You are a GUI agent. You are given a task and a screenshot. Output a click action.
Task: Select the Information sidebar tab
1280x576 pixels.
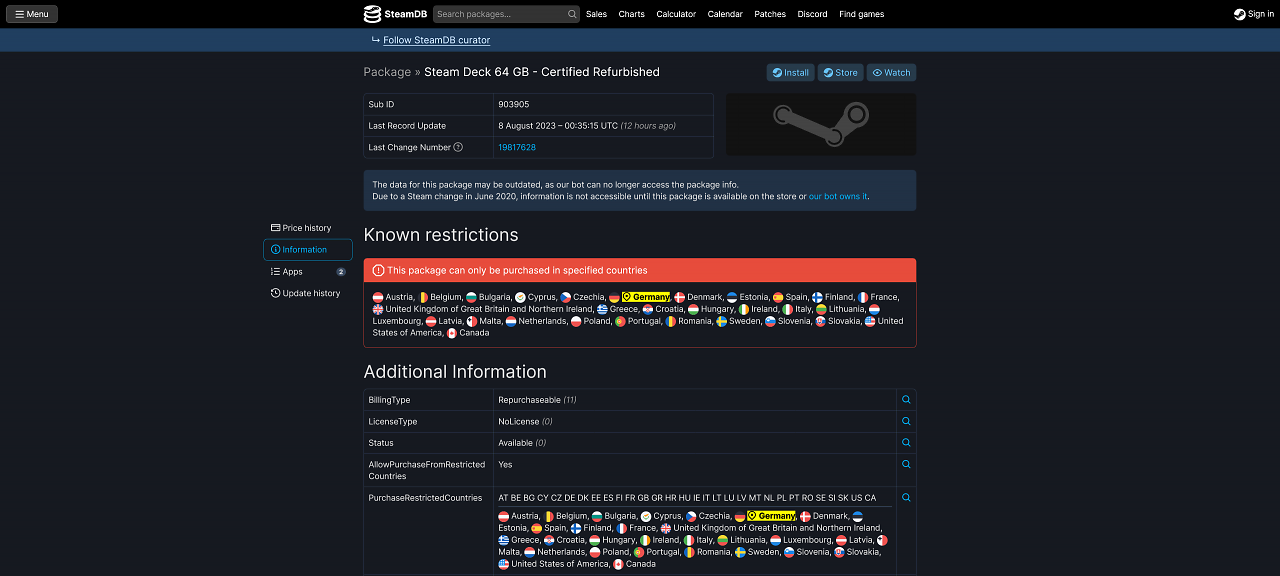click(x=308, y=250)
